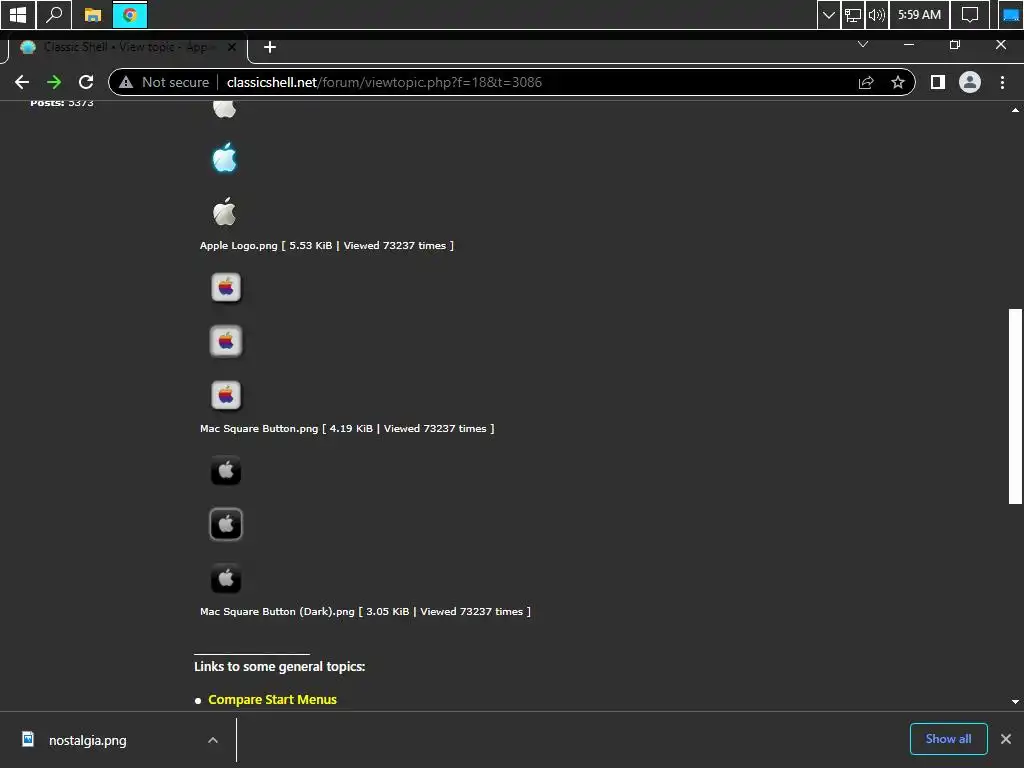Viewport: 1024px width, 768px height.
Task: Reload the current page
Action: (x=86, y=82)
